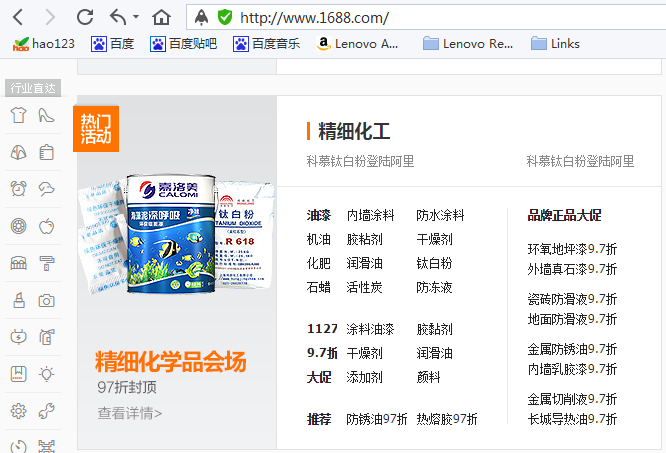The width and height of the screenshot is (666, 453).
Task: Click the right 科慕钛白粉登陆阿里 link
Action: point(580,161)
